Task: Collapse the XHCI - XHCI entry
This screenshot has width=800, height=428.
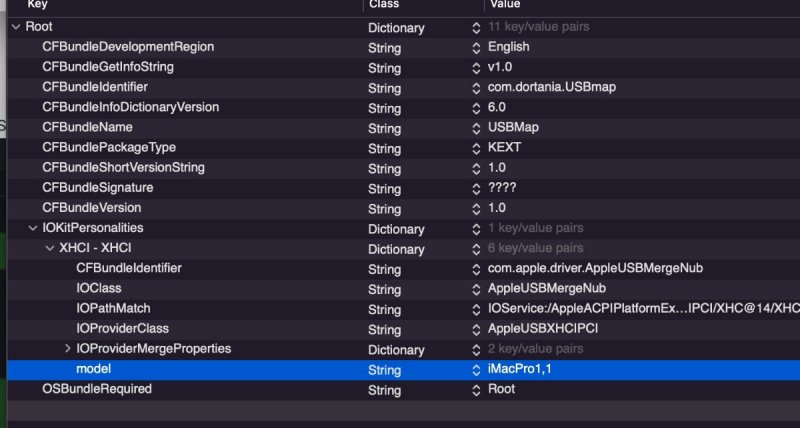Action: click(50, 249)
